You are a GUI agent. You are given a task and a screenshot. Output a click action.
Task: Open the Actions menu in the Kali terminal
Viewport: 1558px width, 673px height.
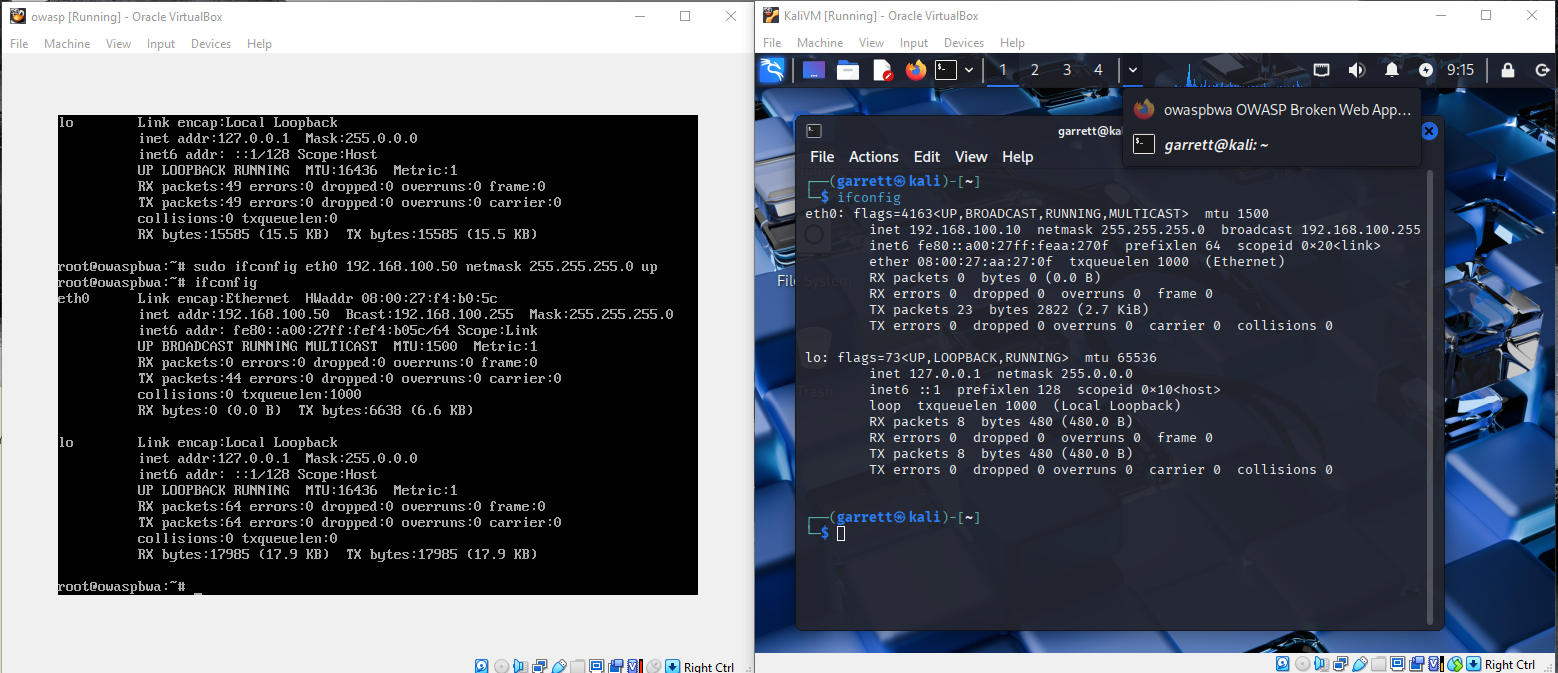(x=874, y=157)
